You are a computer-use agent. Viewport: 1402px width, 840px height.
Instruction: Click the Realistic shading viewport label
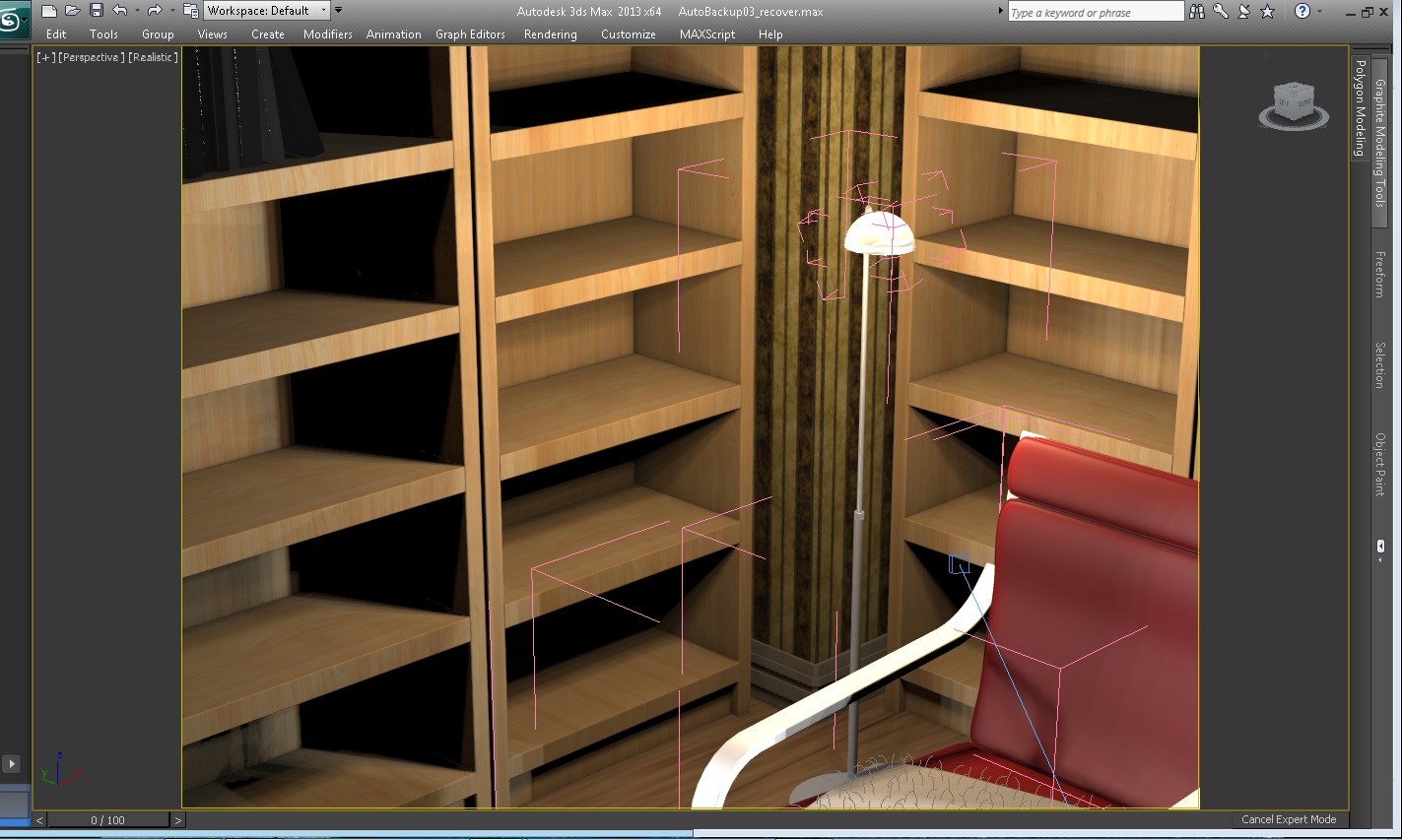click(x=153, y=57)
